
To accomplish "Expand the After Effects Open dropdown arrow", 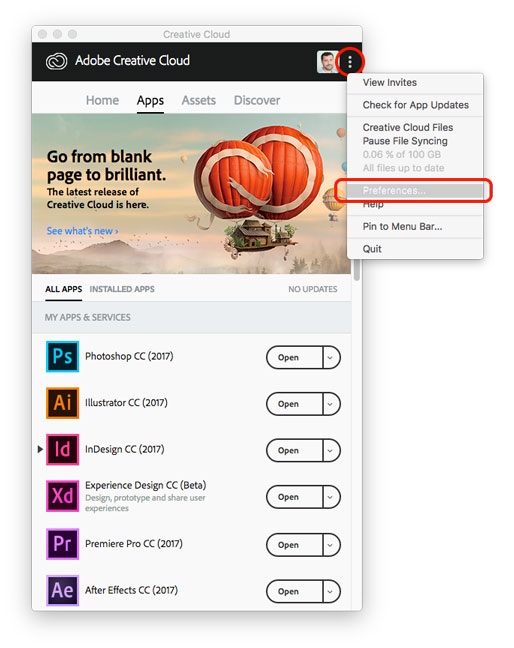I will (331, 591).
